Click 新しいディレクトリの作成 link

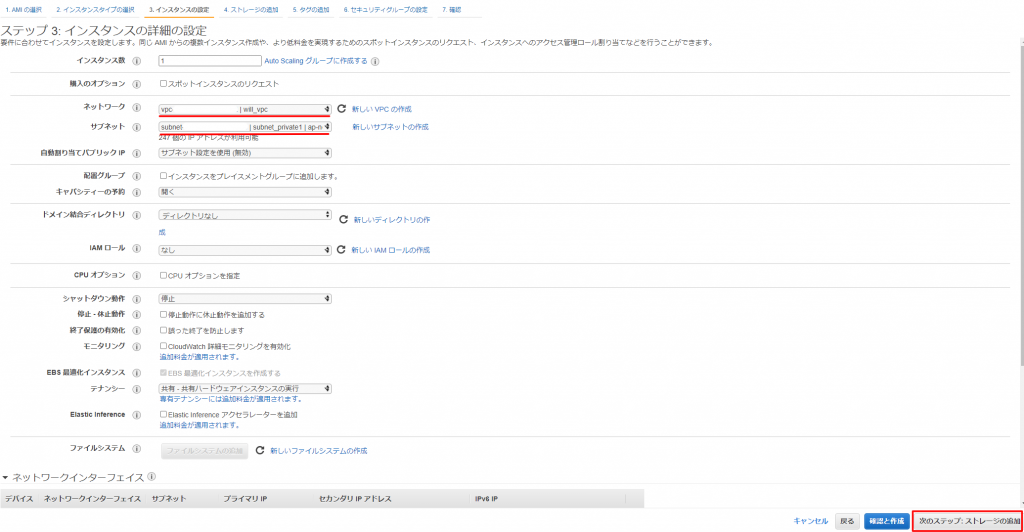392,220
